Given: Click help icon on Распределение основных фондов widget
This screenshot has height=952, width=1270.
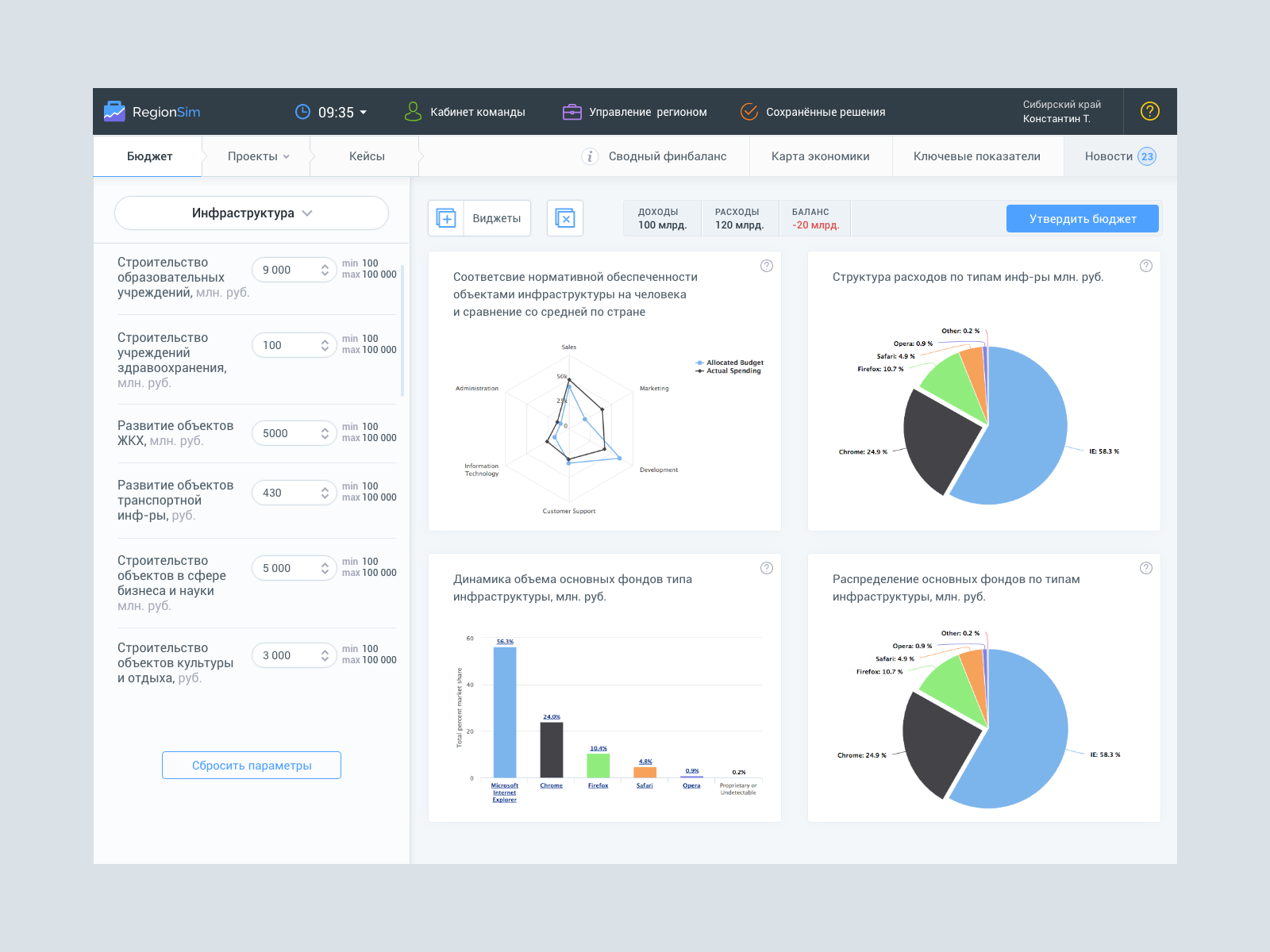Looking at the screenshot, I should [x=1145, y=568].
